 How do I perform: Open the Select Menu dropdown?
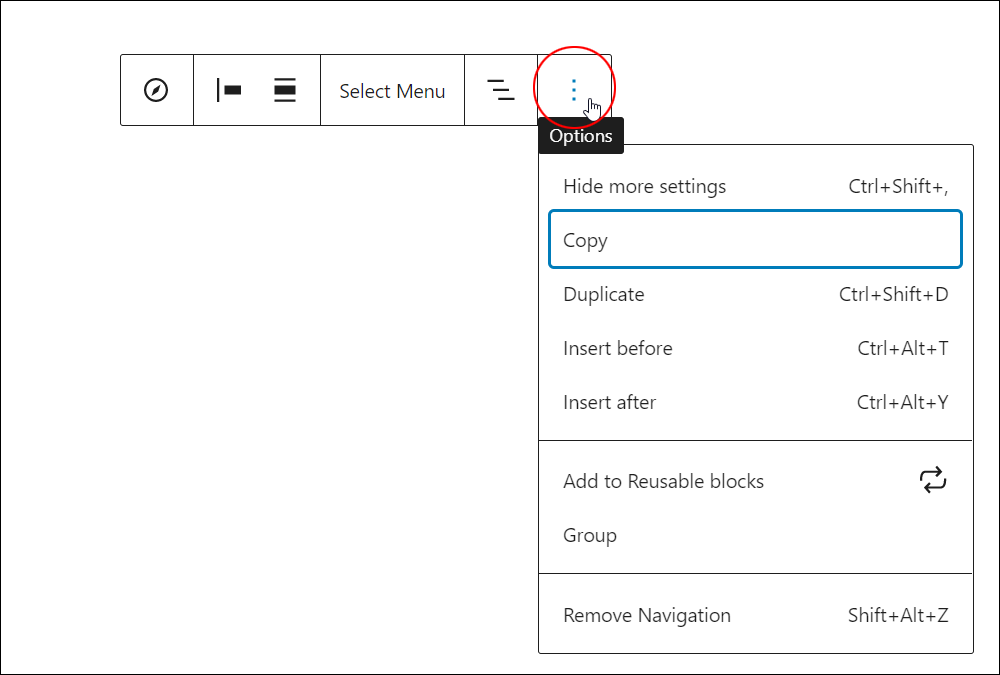click(392, 91)
